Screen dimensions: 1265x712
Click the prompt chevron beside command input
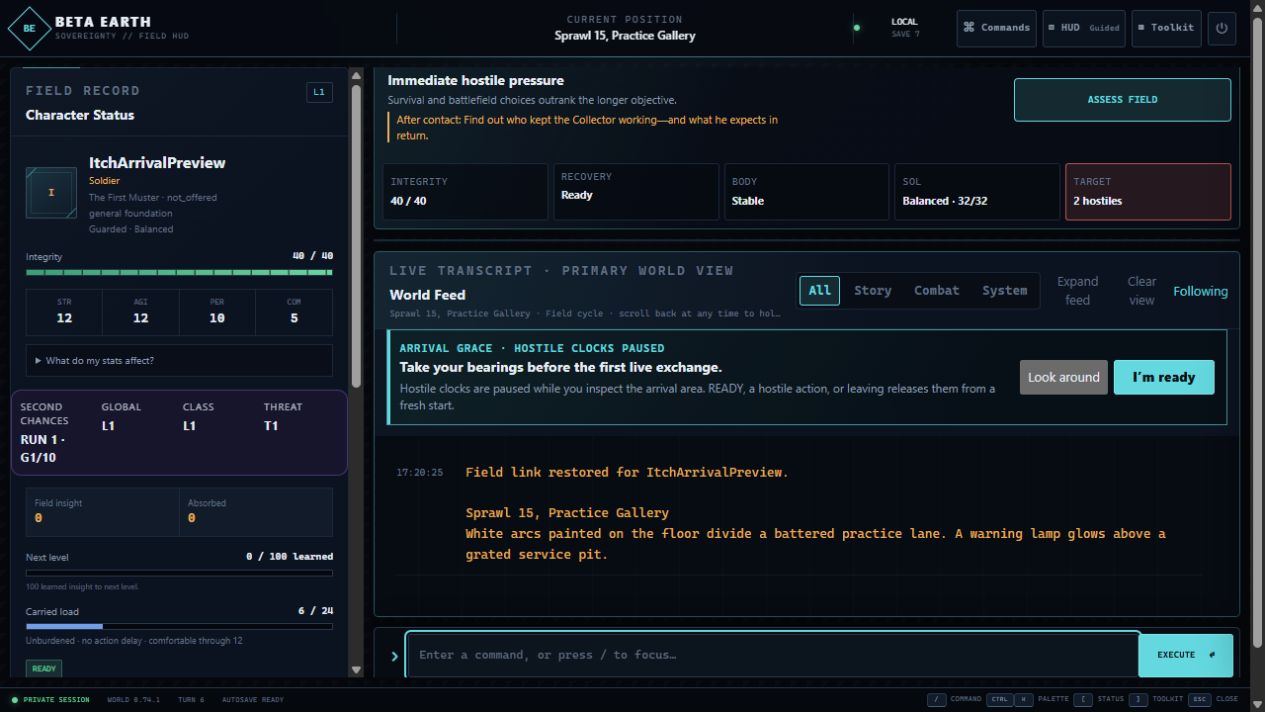point(394,656)
